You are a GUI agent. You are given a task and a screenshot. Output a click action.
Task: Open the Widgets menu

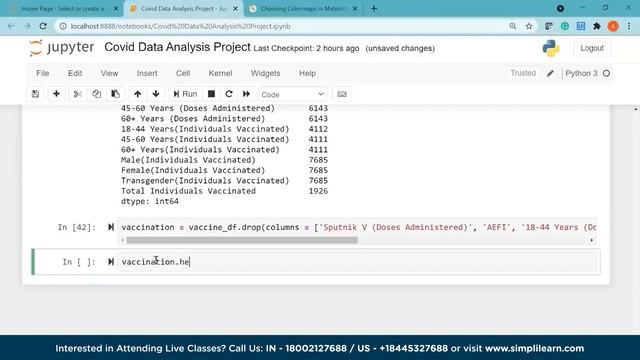click(x=265, y=73)
